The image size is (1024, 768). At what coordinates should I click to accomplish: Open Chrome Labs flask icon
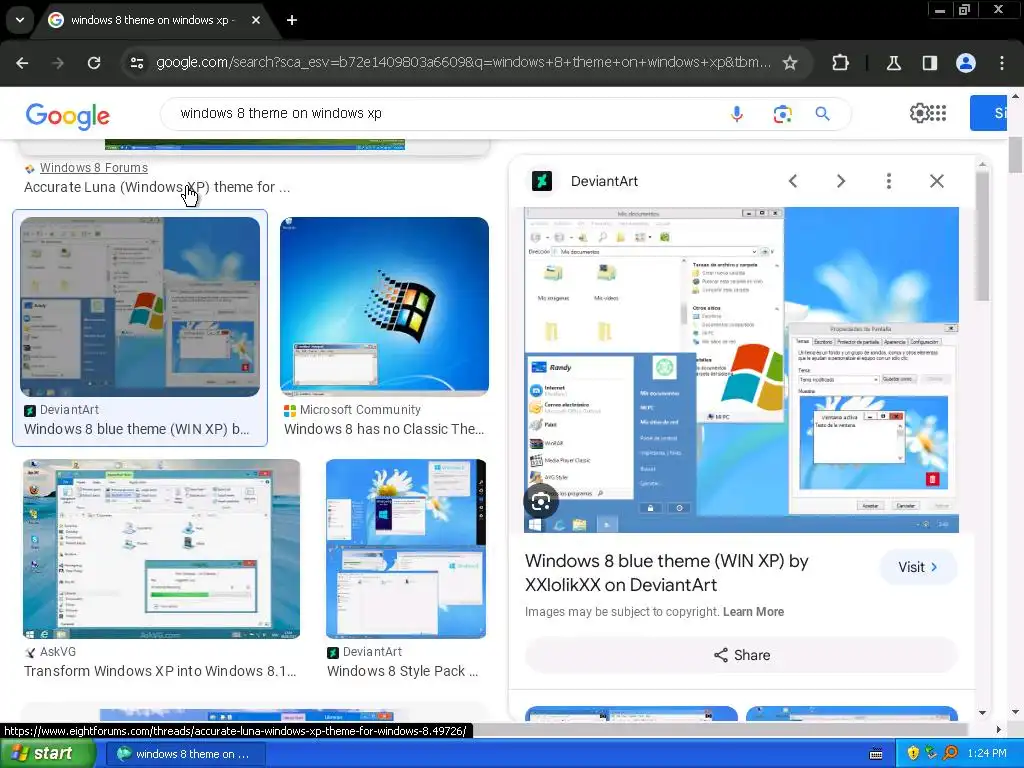click(x=893, y=63)
